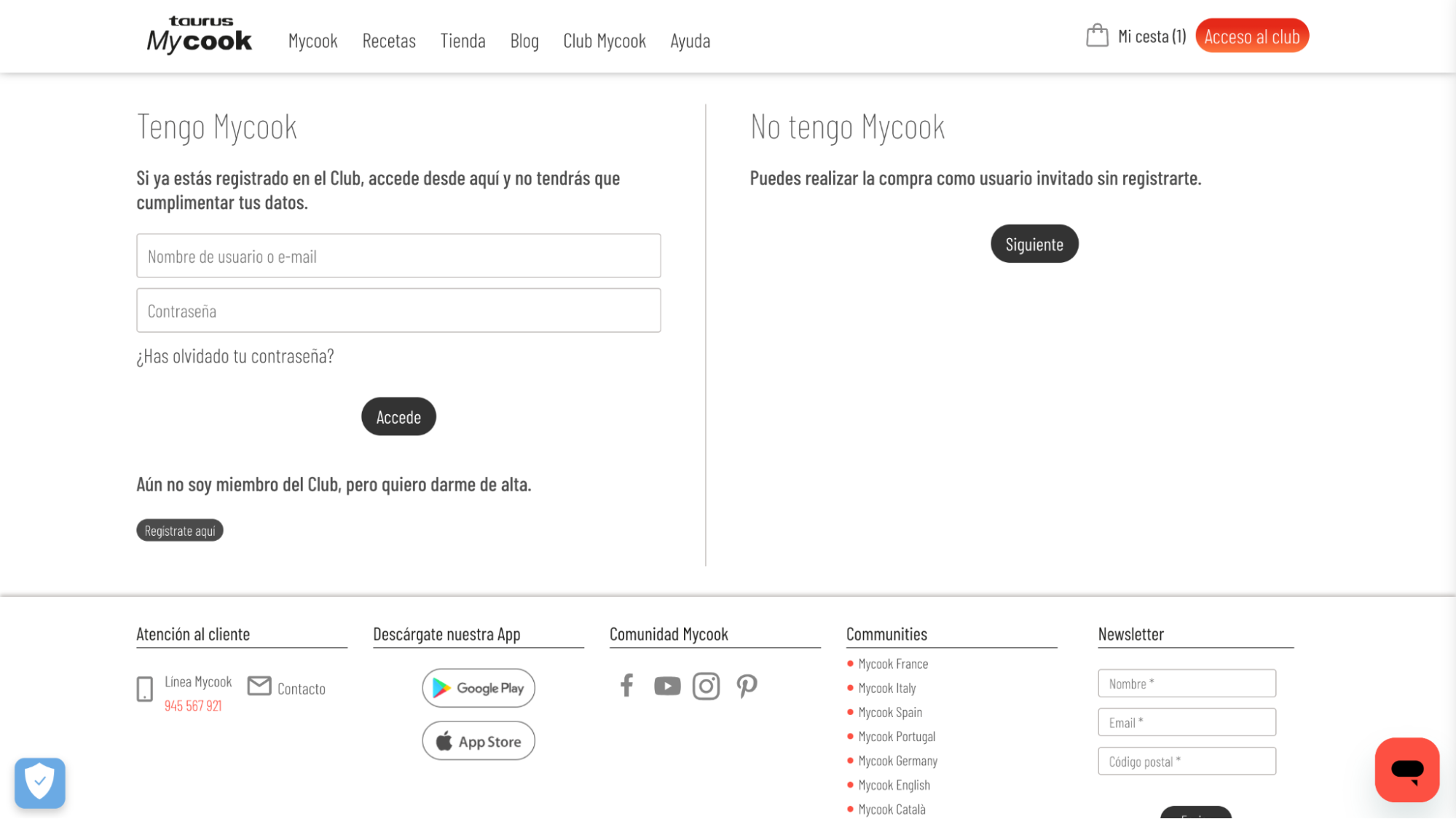This screenshot has height=819, width=1456.
Task: Click the App Store download icon
Action: (x=478, y=741)
